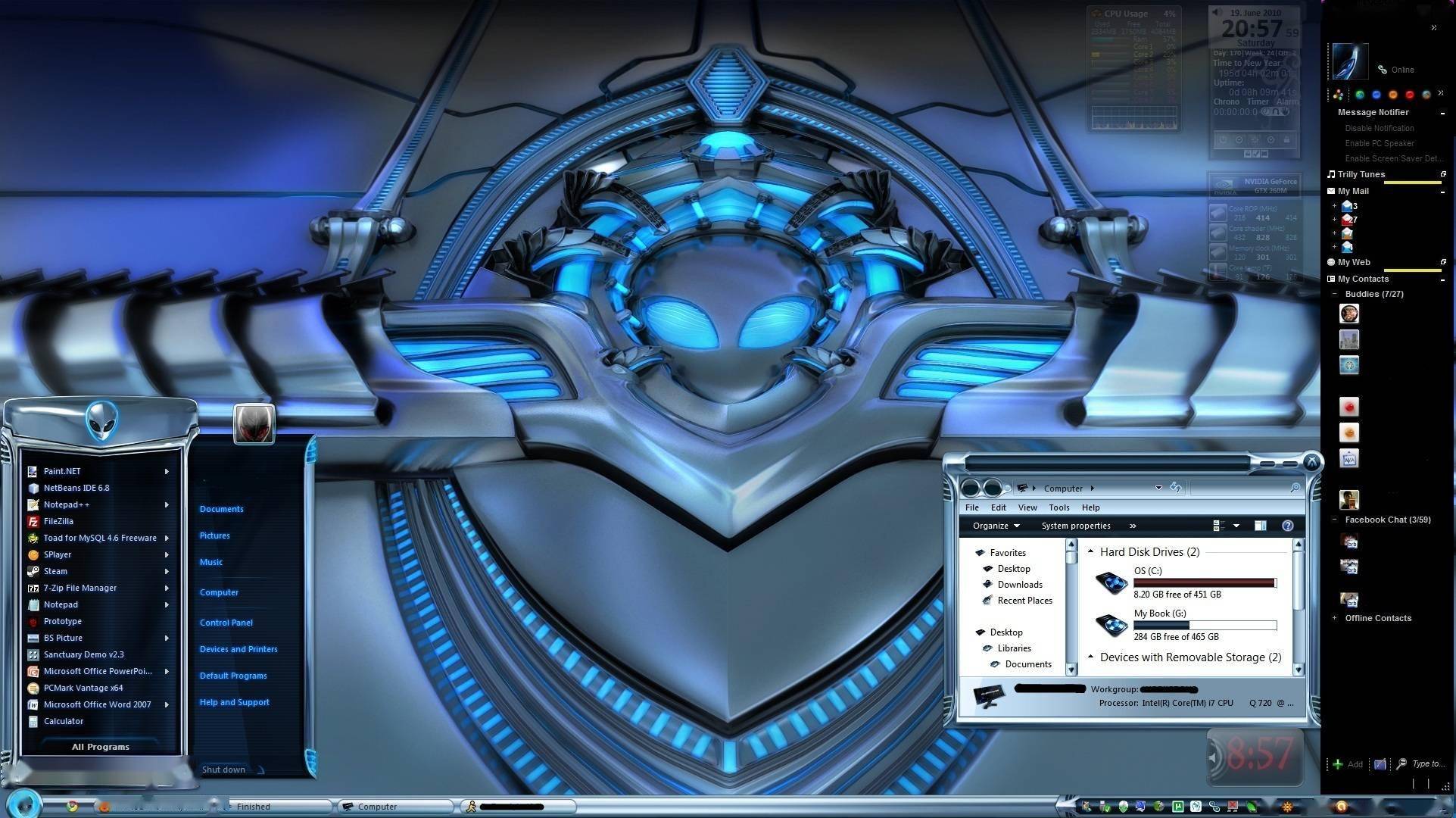Screen dimensions: 1456x818
Task: Open the View menu in explorer
Action: [x=1027, y=507]
